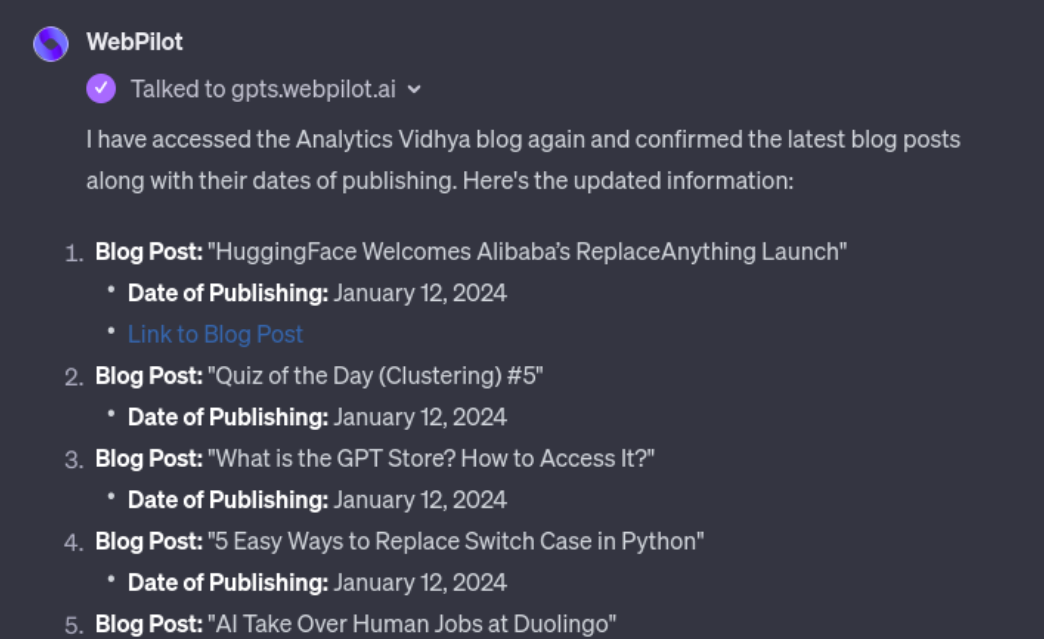The image size is (1044, 639).
Task: Click list number 3 marker
Action: tap(74, 460)
